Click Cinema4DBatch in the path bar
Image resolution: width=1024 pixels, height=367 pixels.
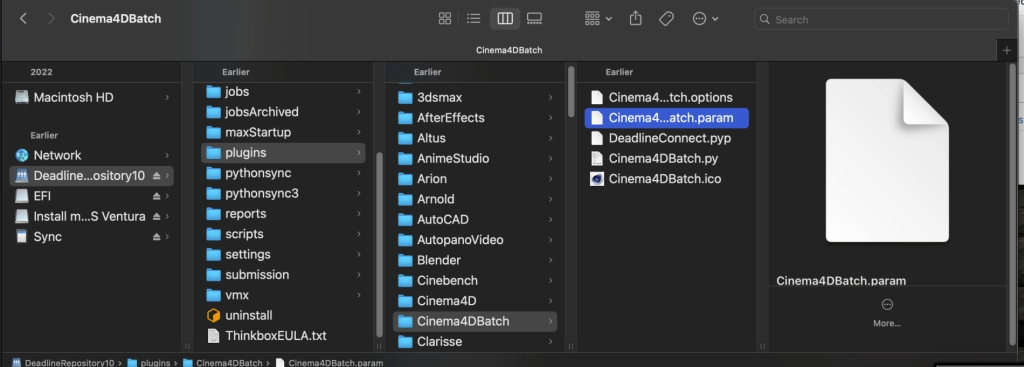coord(223,362)
